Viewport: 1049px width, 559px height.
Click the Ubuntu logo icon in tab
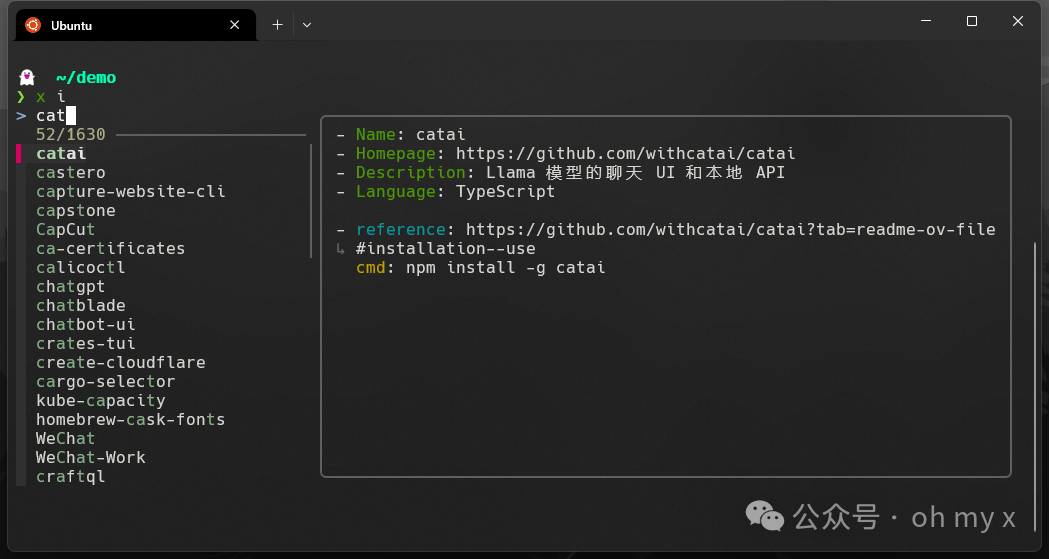[x=33, y=25]
